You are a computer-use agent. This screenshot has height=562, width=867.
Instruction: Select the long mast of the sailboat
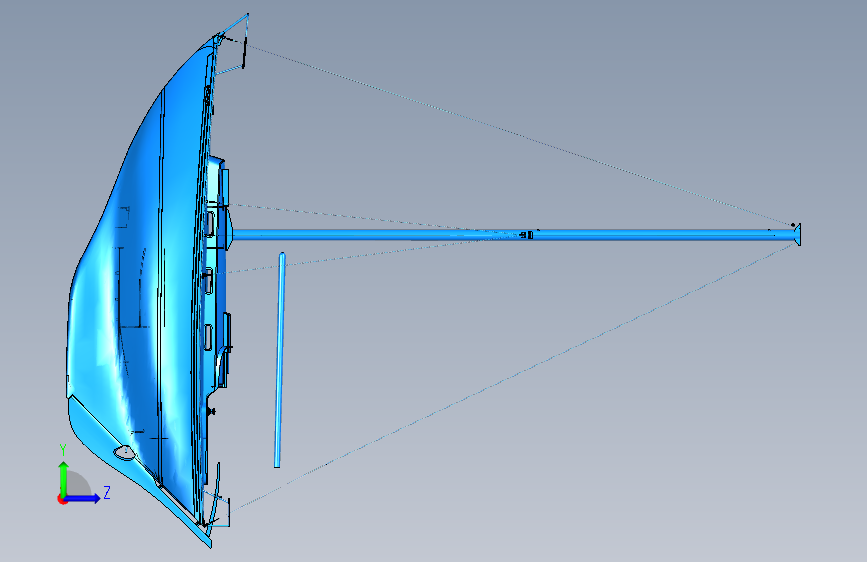click(514, 235)
